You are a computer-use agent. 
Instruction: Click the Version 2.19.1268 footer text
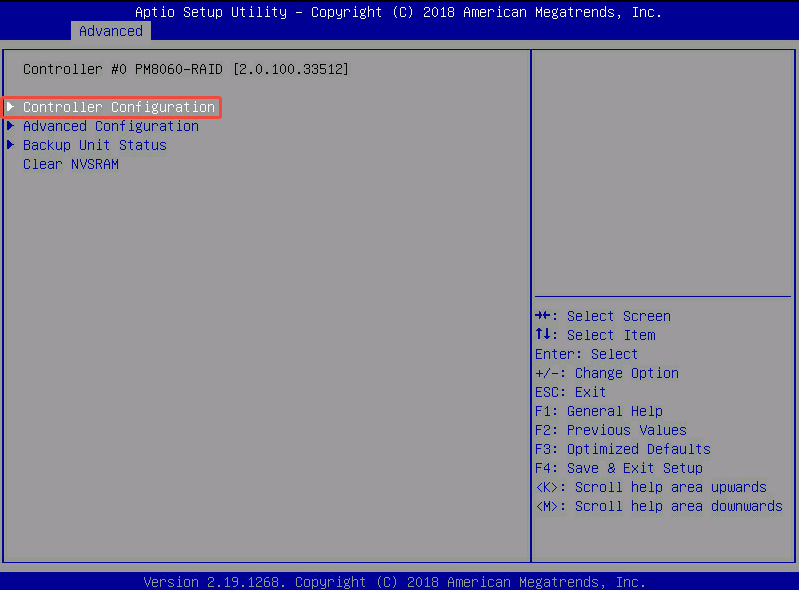pyautogui.click(x=394, y=582)
